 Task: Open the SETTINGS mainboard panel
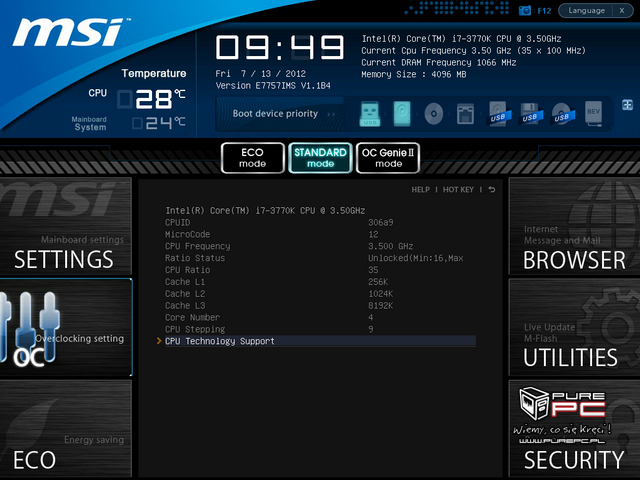66,226
